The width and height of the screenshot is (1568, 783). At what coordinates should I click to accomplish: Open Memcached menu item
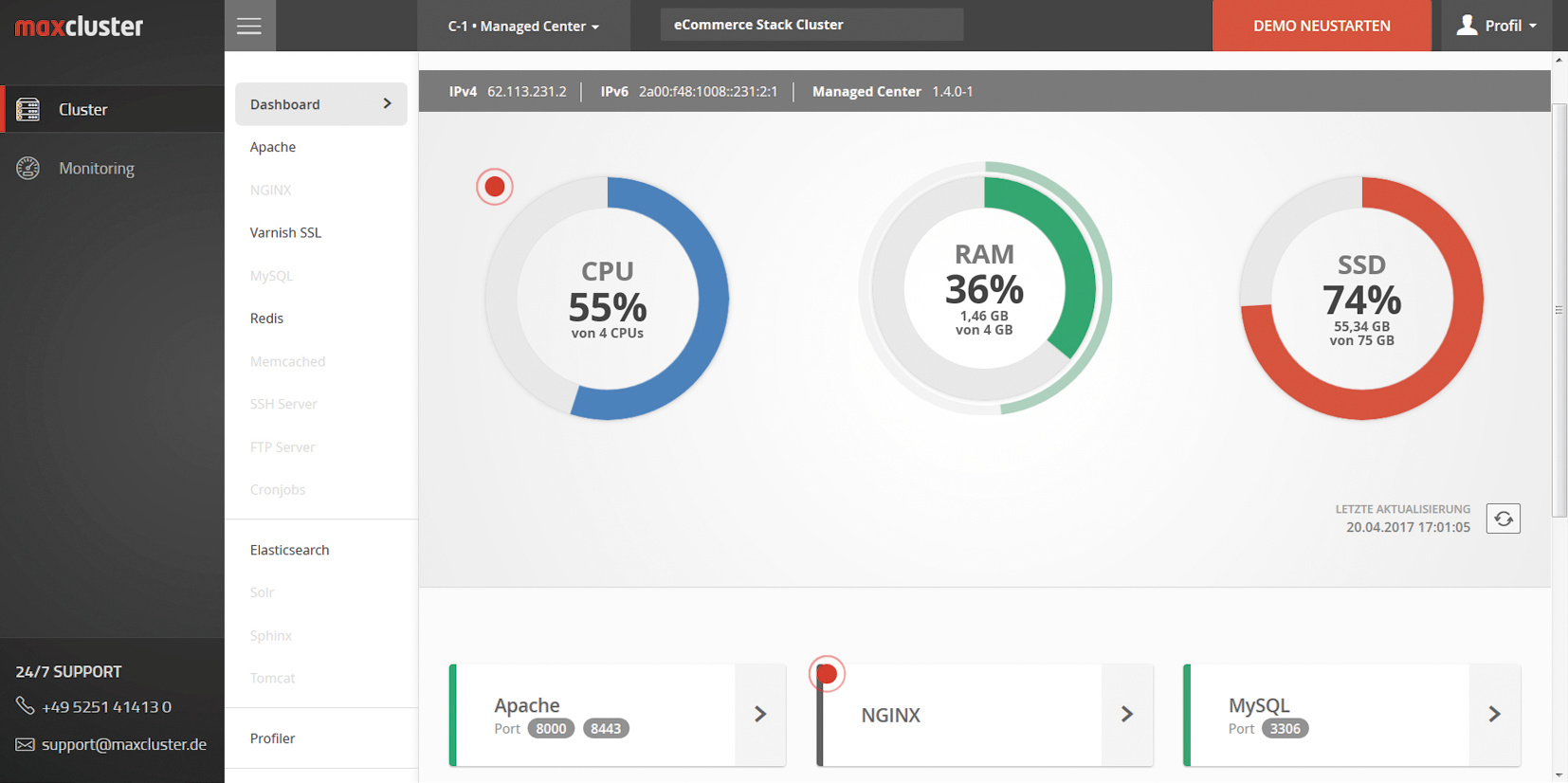tap(288, 361)
